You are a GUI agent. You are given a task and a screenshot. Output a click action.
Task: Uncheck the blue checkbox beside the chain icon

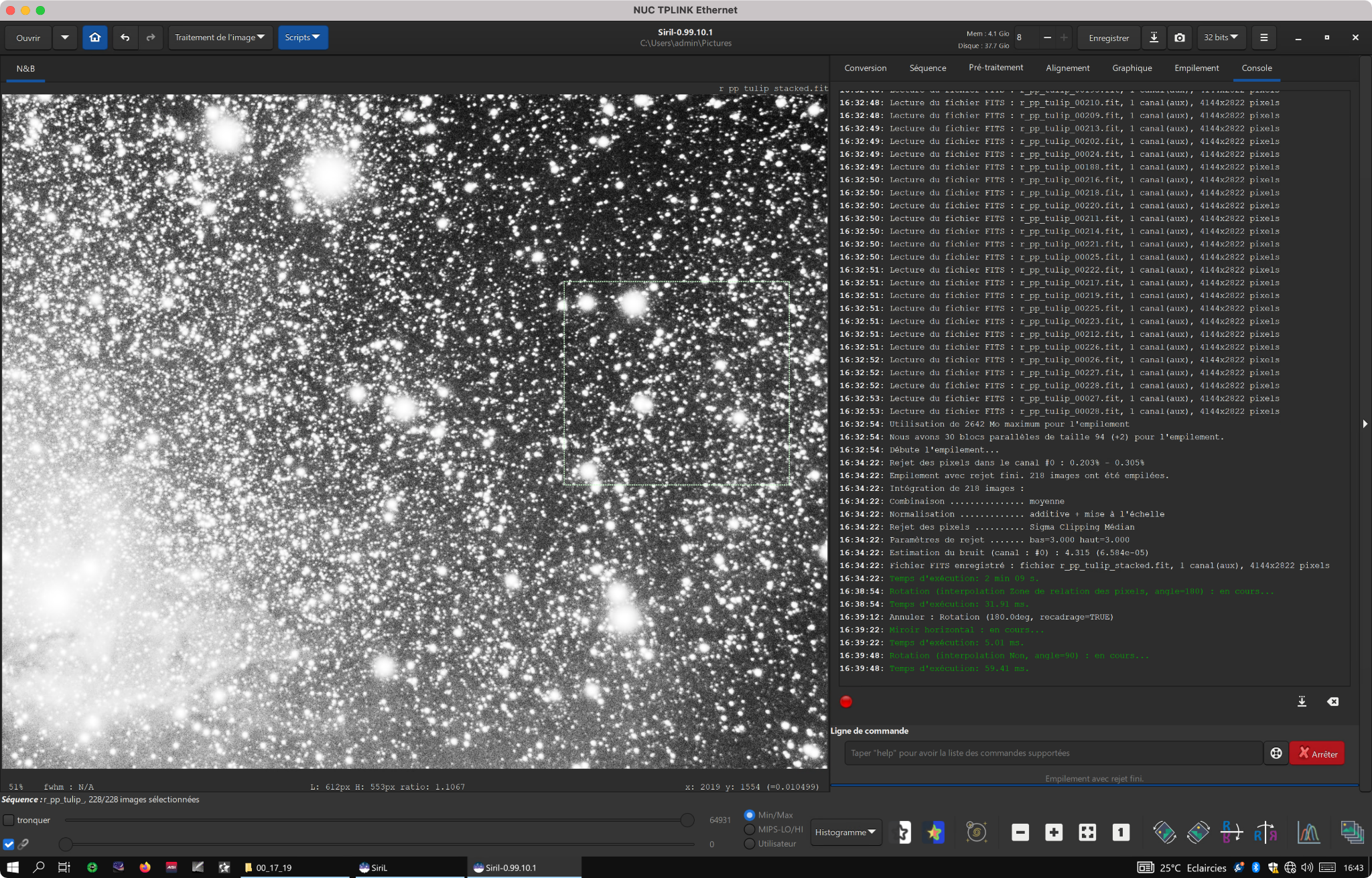pyautogui.click(x=9, y=844)
